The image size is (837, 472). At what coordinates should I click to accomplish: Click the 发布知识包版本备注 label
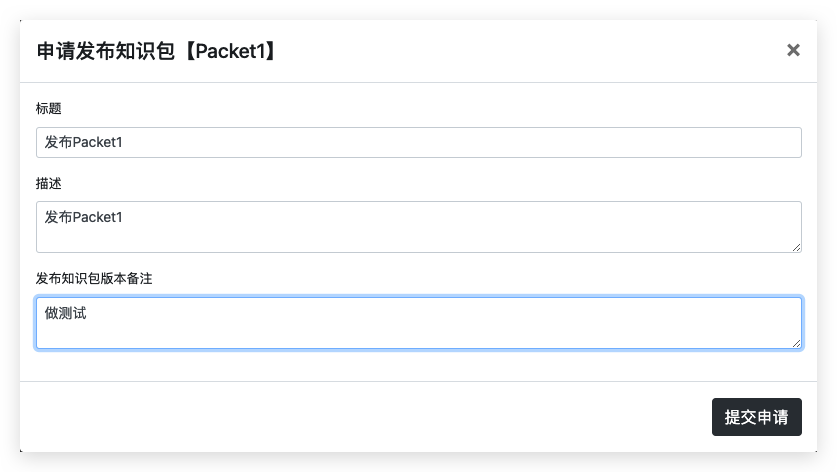[94, 278]
